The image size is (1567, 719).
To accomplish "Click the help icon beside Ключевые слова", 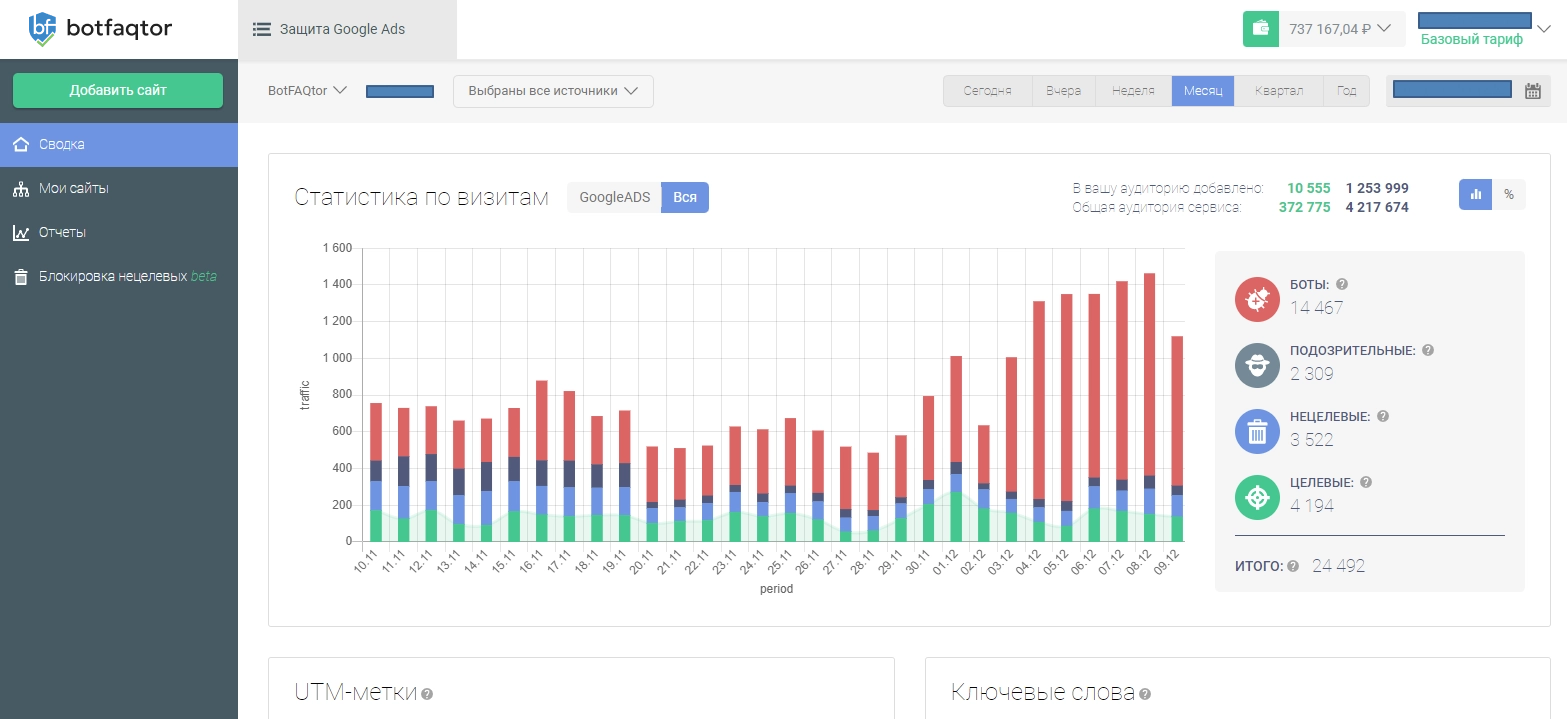I will click(x=1145, y=694).
